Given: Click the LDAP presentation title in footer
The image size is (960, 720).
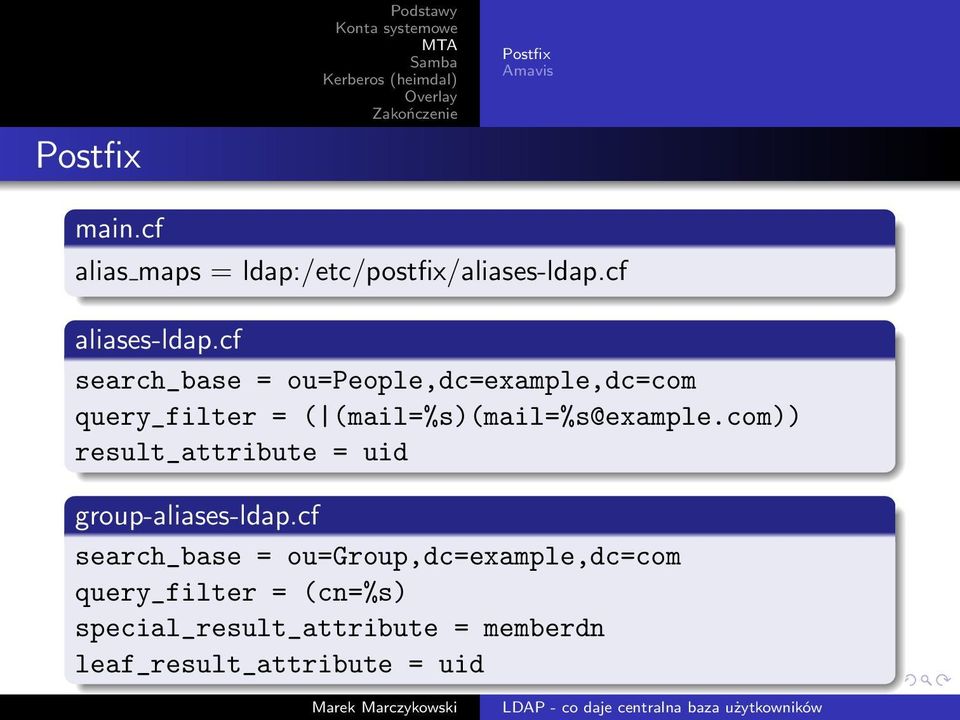Looking at the screenshot, I should click(662, 708).
